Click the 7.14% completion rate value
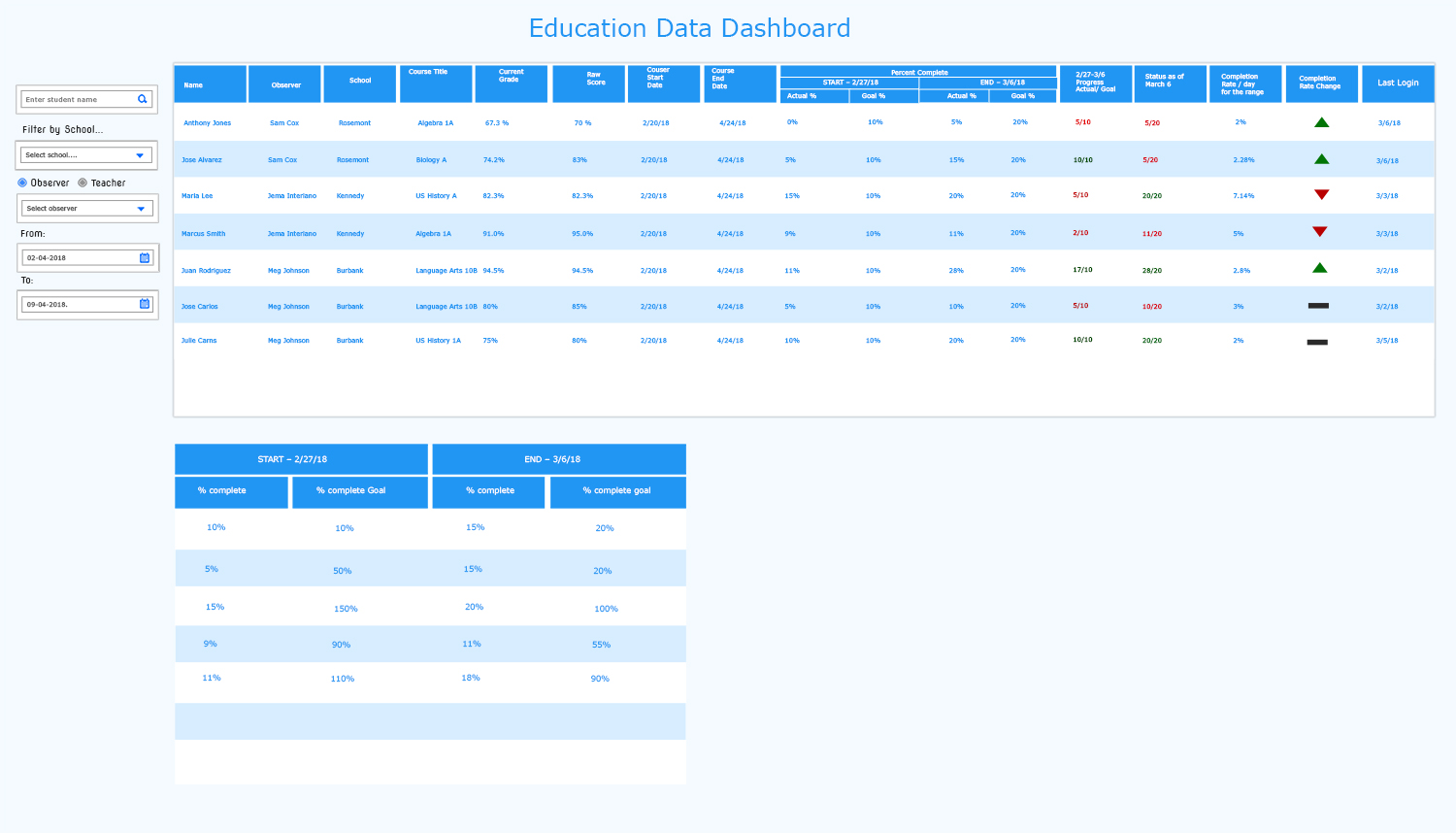Screen dimensions: 1456x833 1243,196
